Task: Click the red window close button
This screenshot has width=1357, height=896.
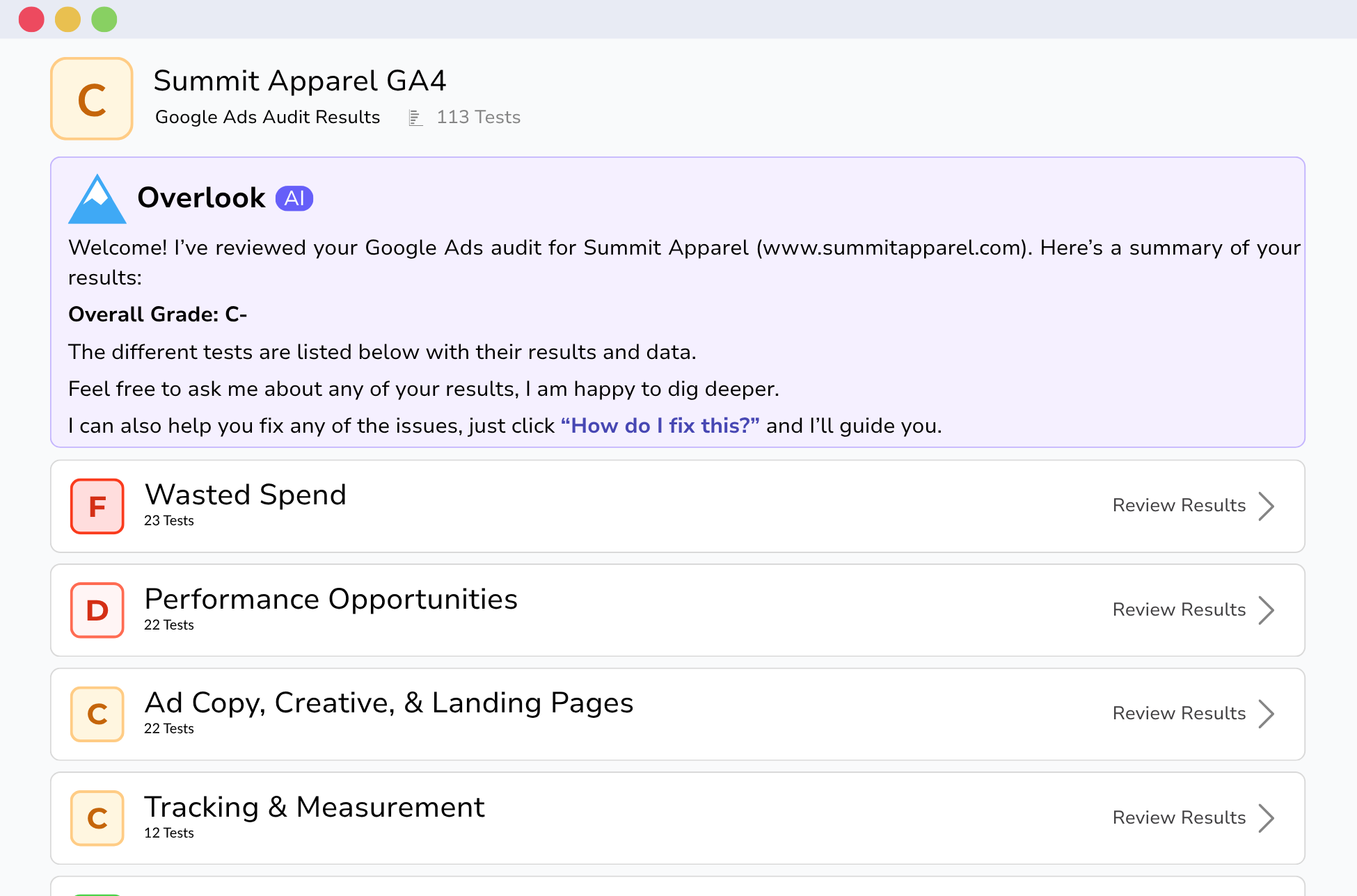Action: click(x=31, y=19)
